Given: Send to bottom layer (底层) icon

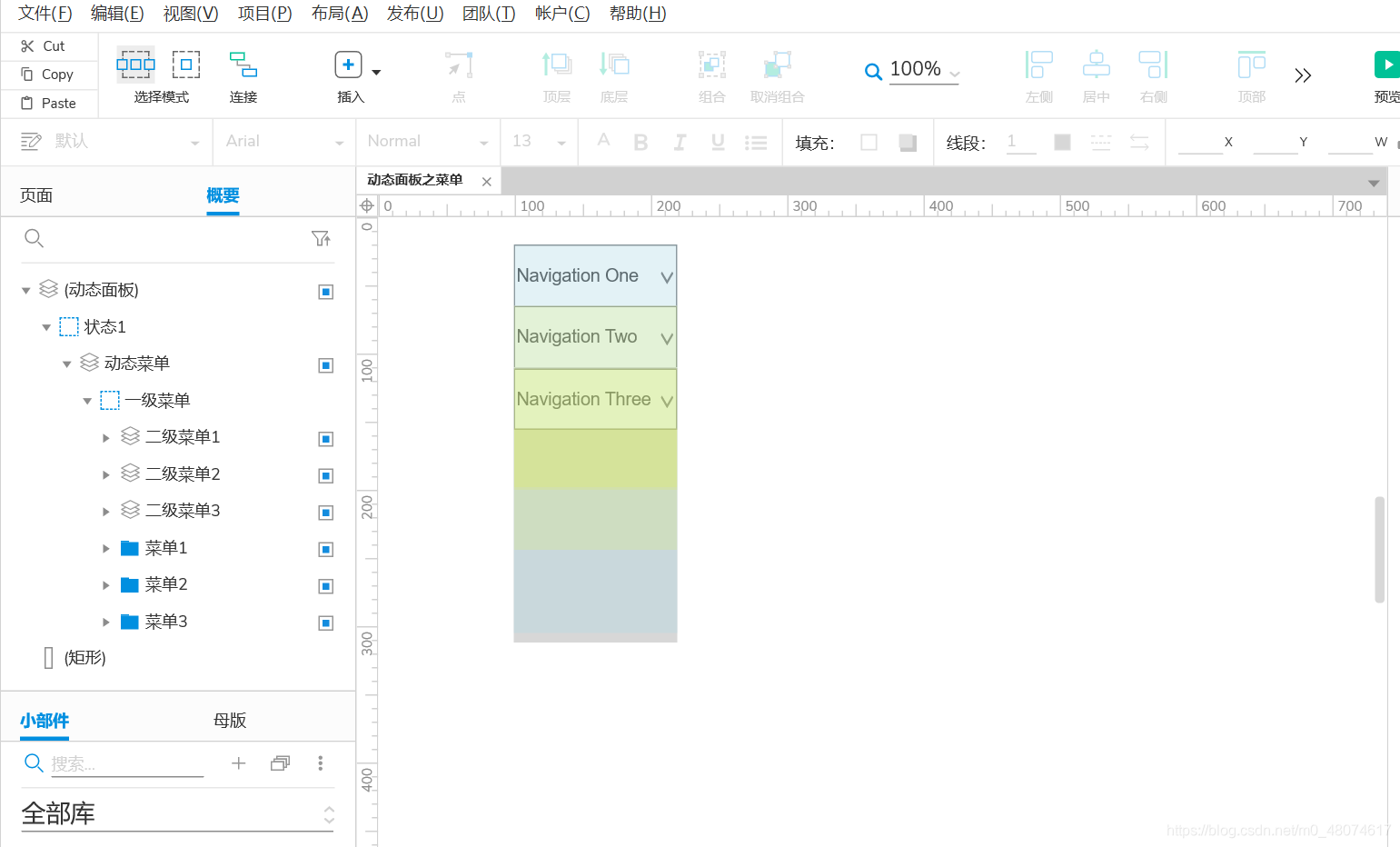Looking at the screenshot, I should click(614, 65).
